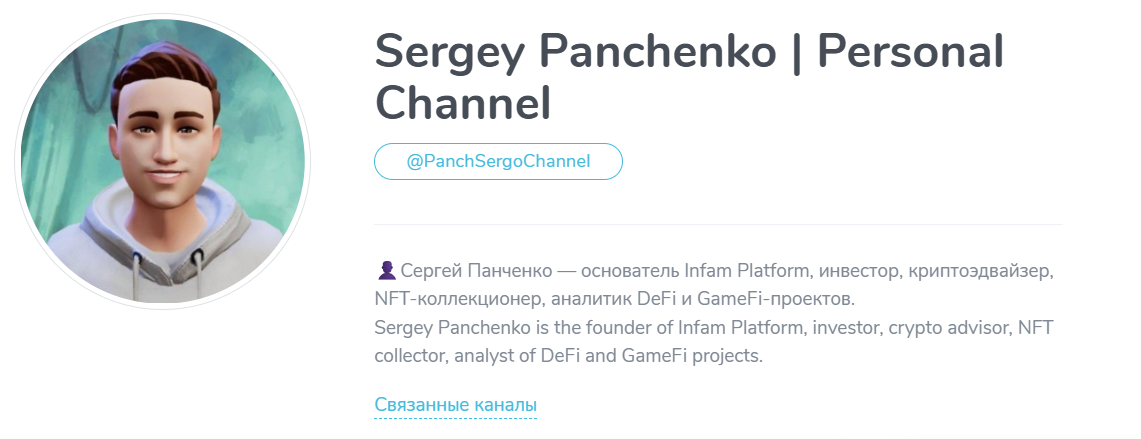Click the horizontal divider below the handle

(718, 224)
